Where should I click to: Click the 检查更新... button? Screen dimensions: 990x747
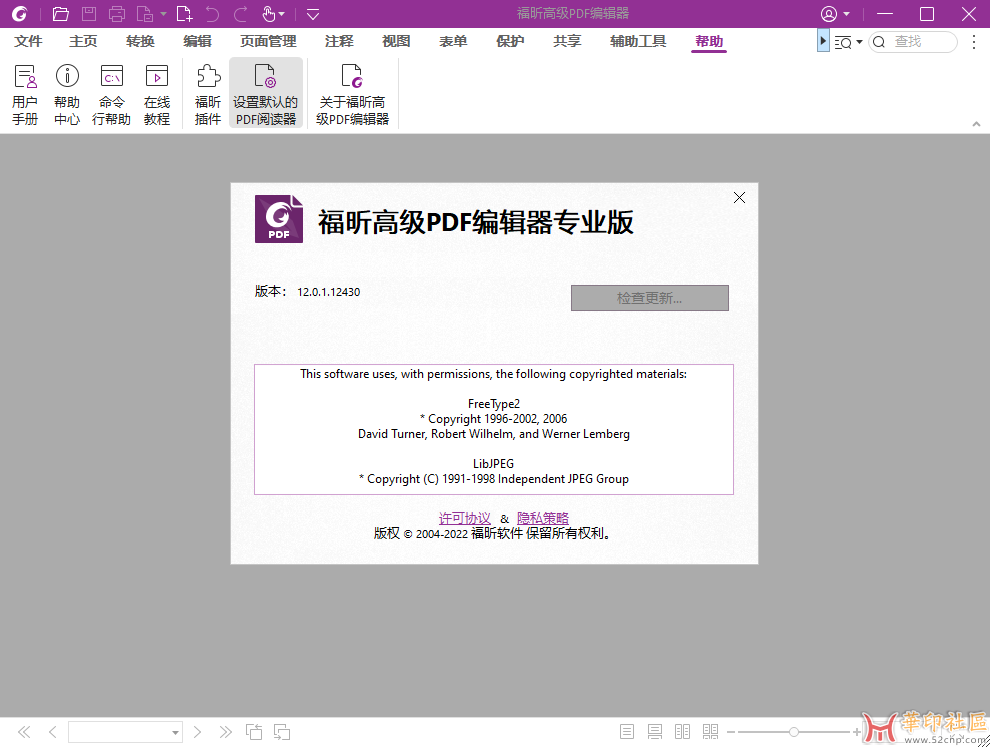pos(650,298)
